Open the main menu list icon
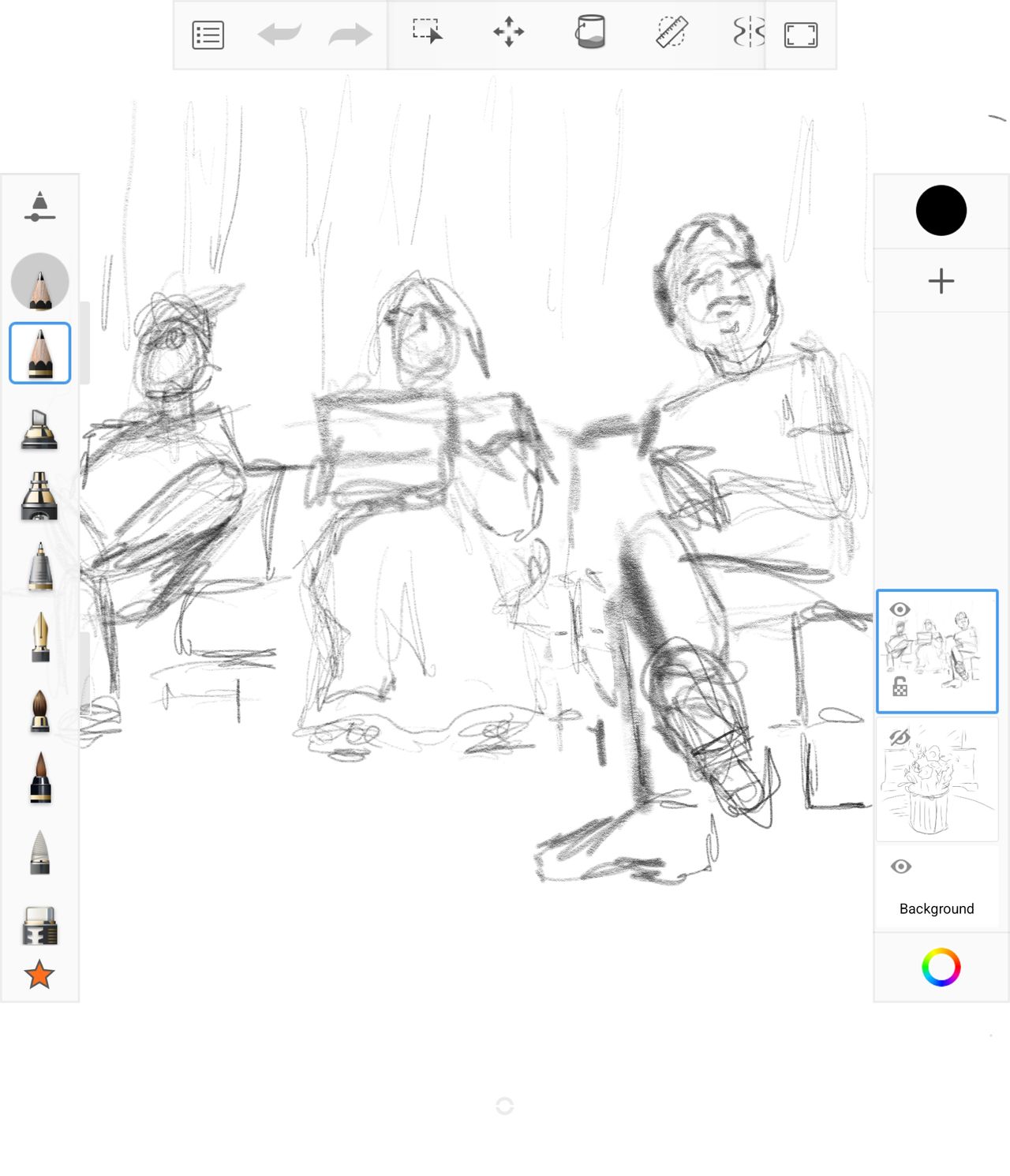The image size is (1010, 1176). point(208,36)
